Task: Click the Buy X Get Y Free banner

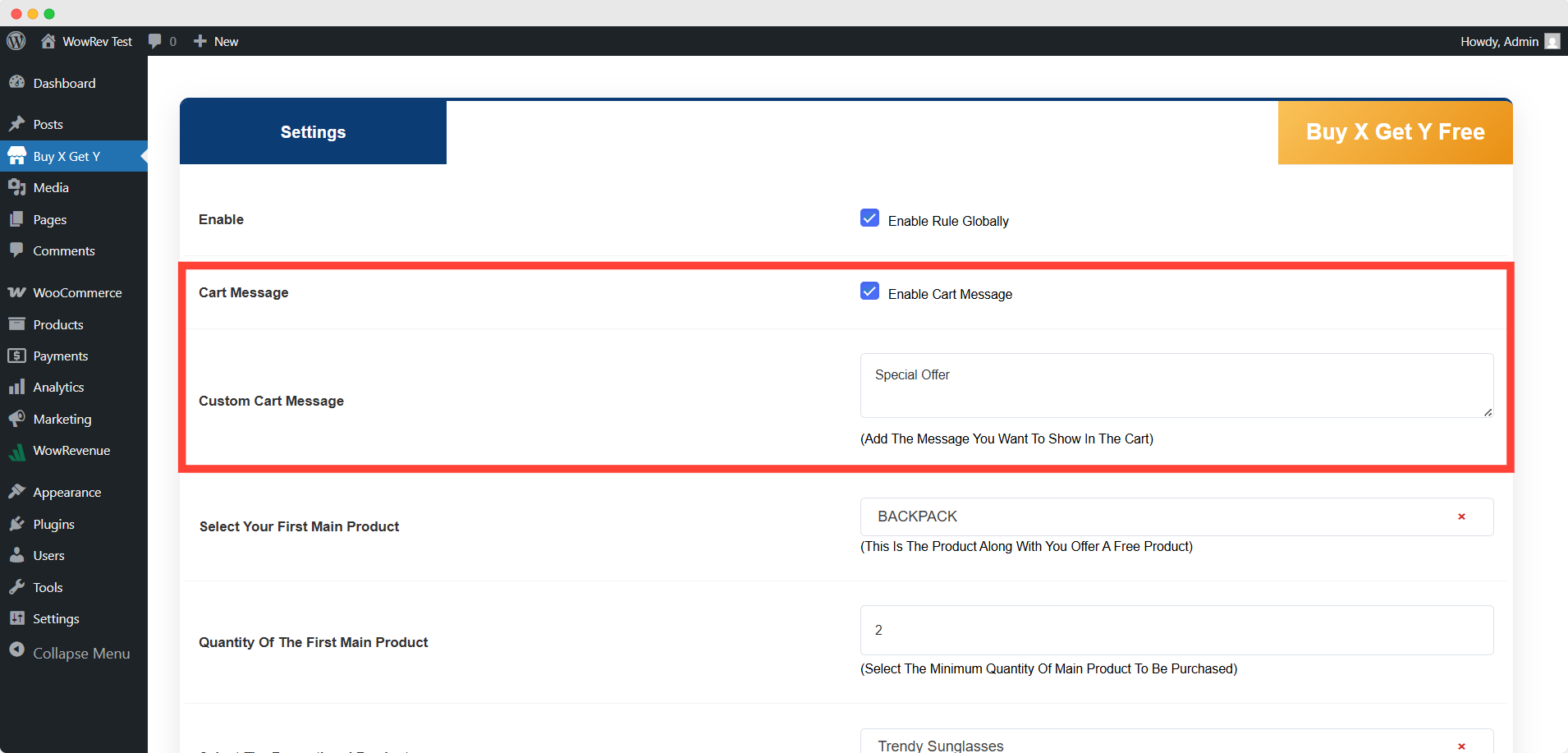Action: (x=1395, y=132)
